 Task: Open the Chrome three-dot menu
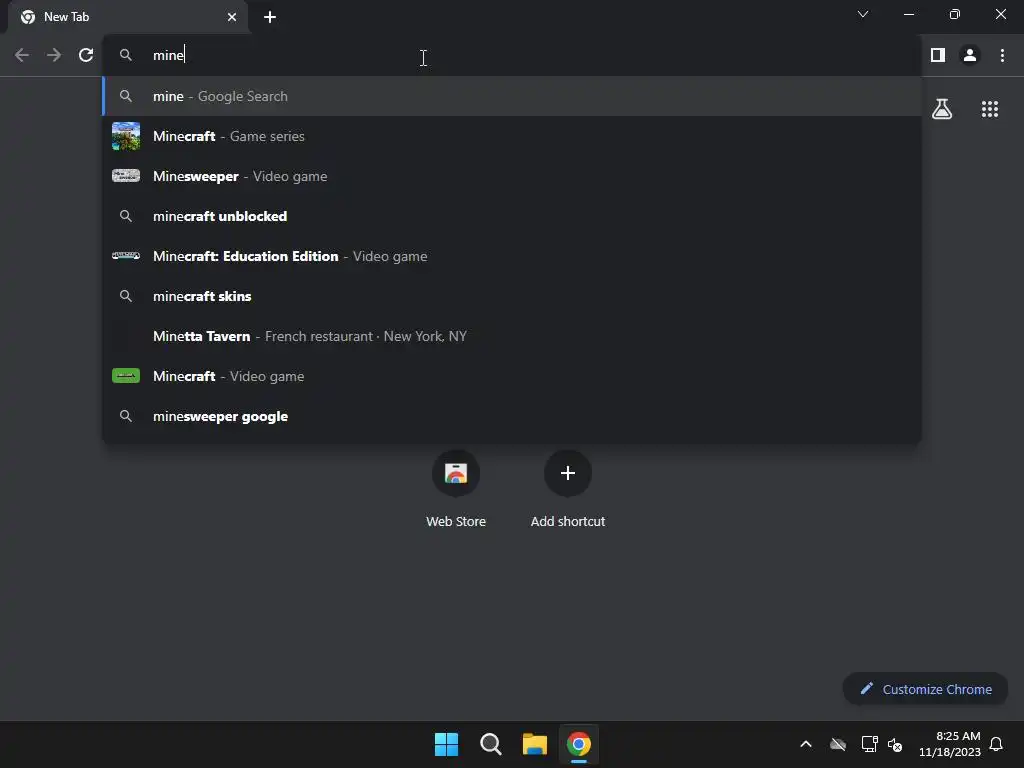click(x=1002, y=55)
